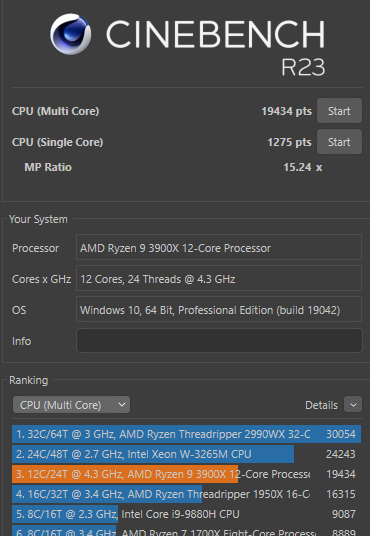Click the empty Info input field
Image resolution: width=370 pixels, height=536 pixels.
pyautogui.click(x=219, y=340)
